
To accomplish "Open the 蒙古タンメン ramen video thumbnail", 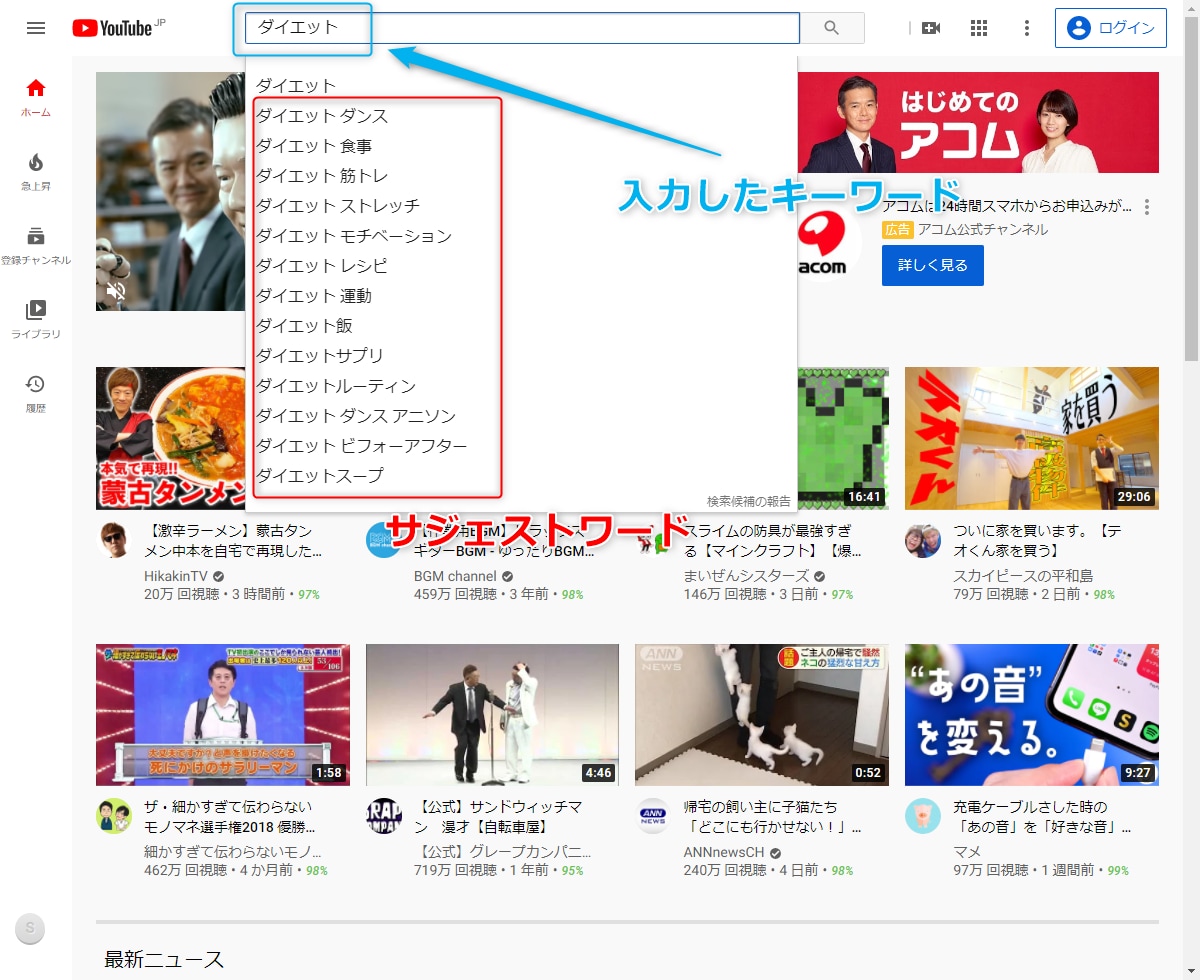I will [x=173, y=438].
